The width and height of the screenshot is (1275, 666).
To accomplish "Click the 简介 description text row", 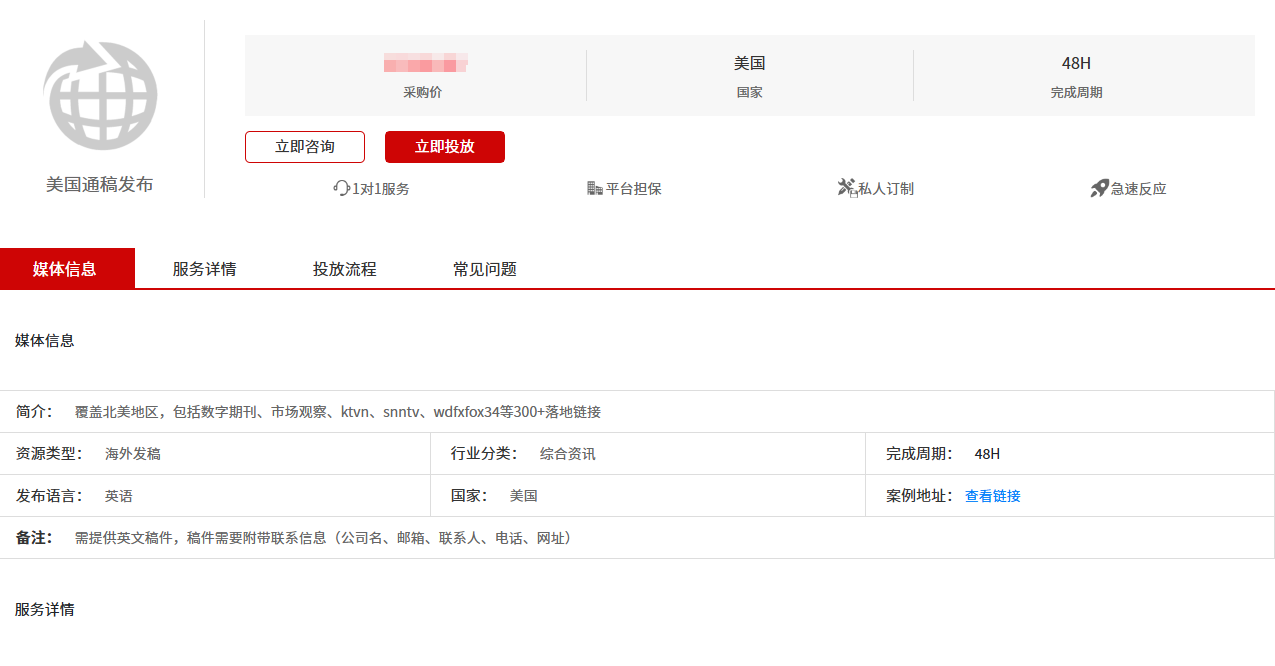I will 338,412.
